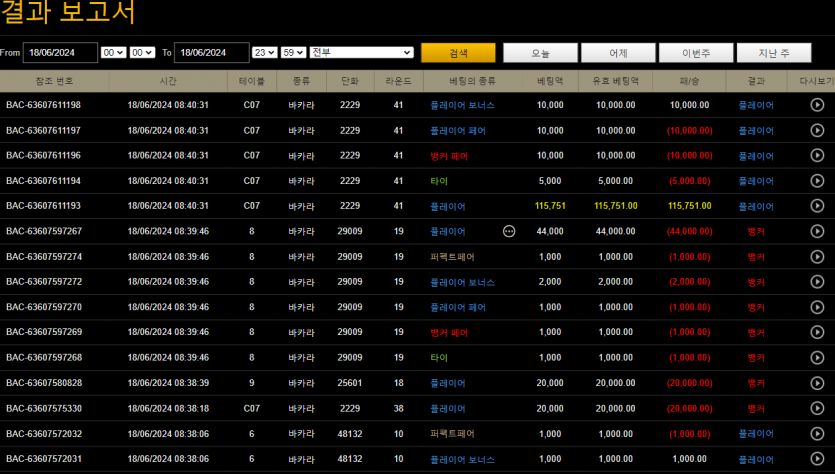Click the 결과 보고서 page title
Image resolution: width=835 pixels, height=474 pixels.
pos(68,12)
